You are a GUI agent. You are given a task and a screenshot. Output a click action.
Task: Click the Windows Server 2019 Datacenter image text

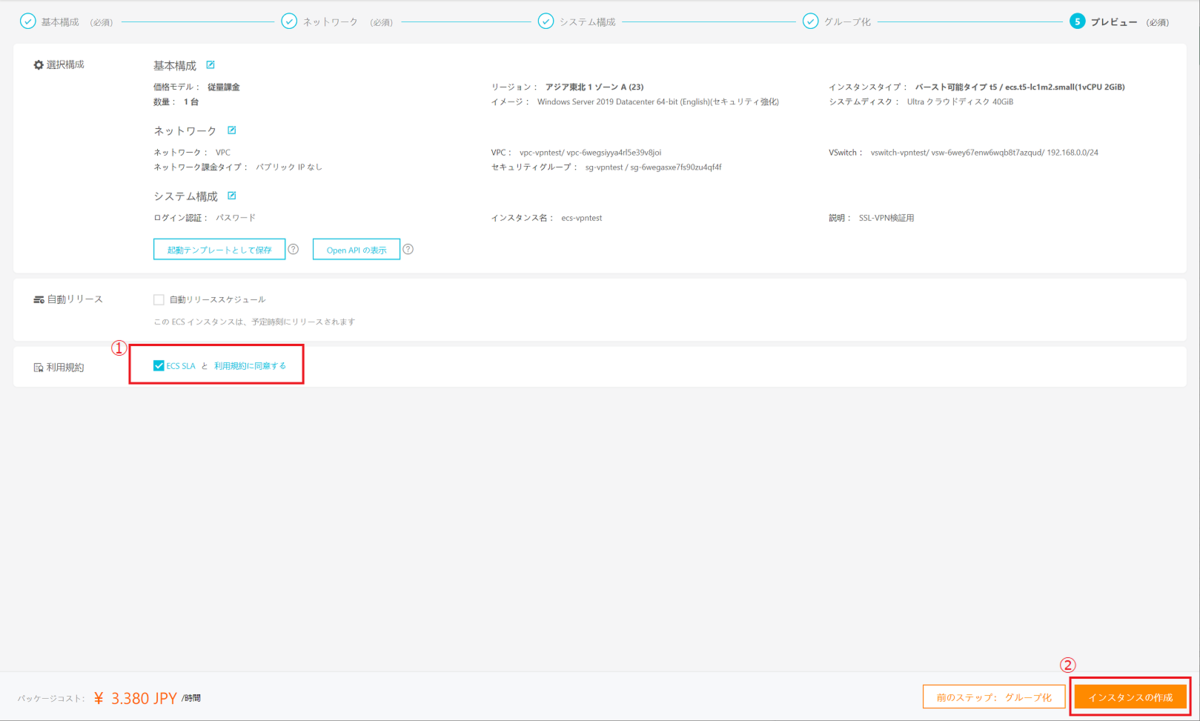pyautogui.click(x=658, y=102)
